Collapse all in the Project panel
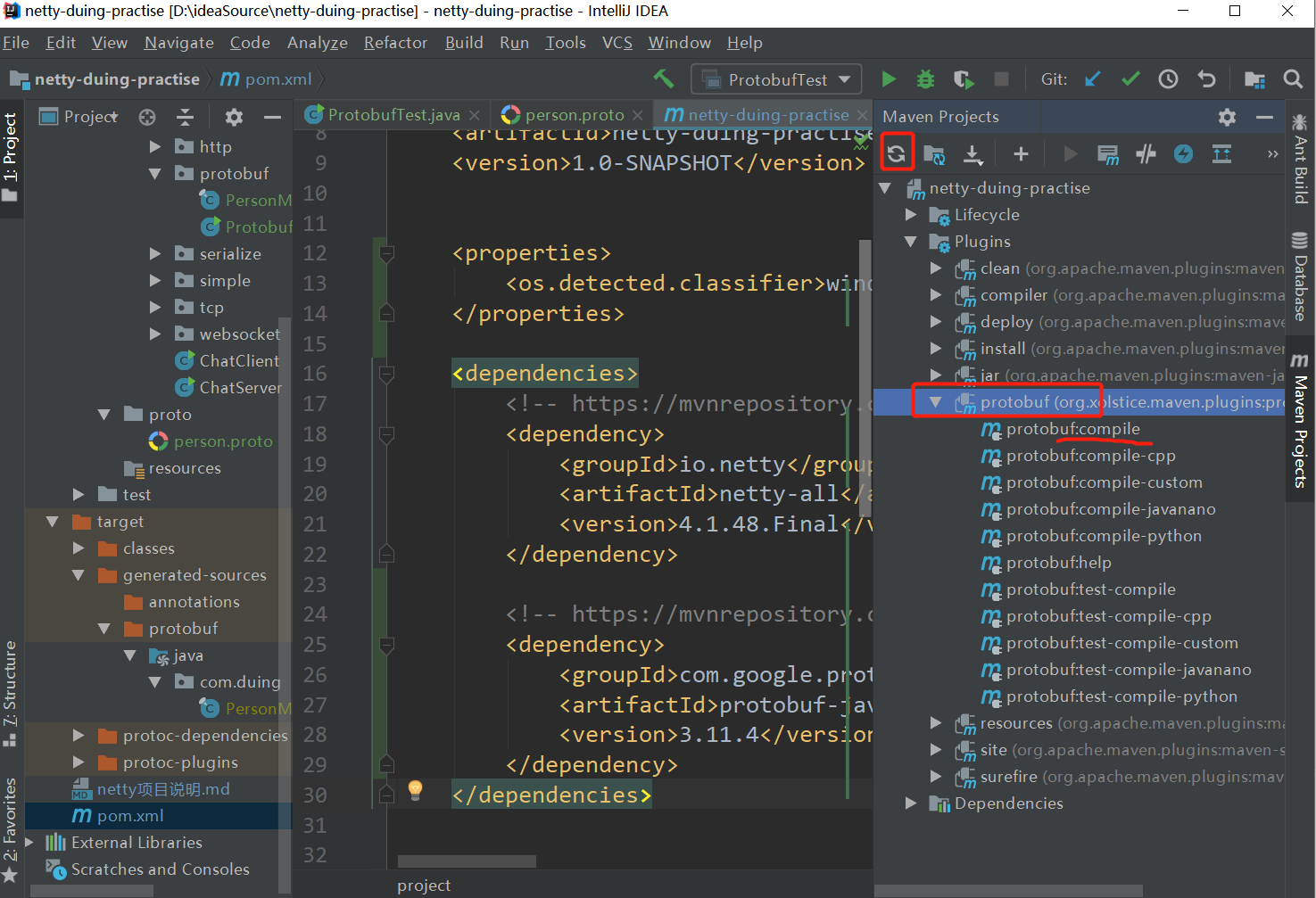The height and width of the screenshot is (898, 1316). 185,117
